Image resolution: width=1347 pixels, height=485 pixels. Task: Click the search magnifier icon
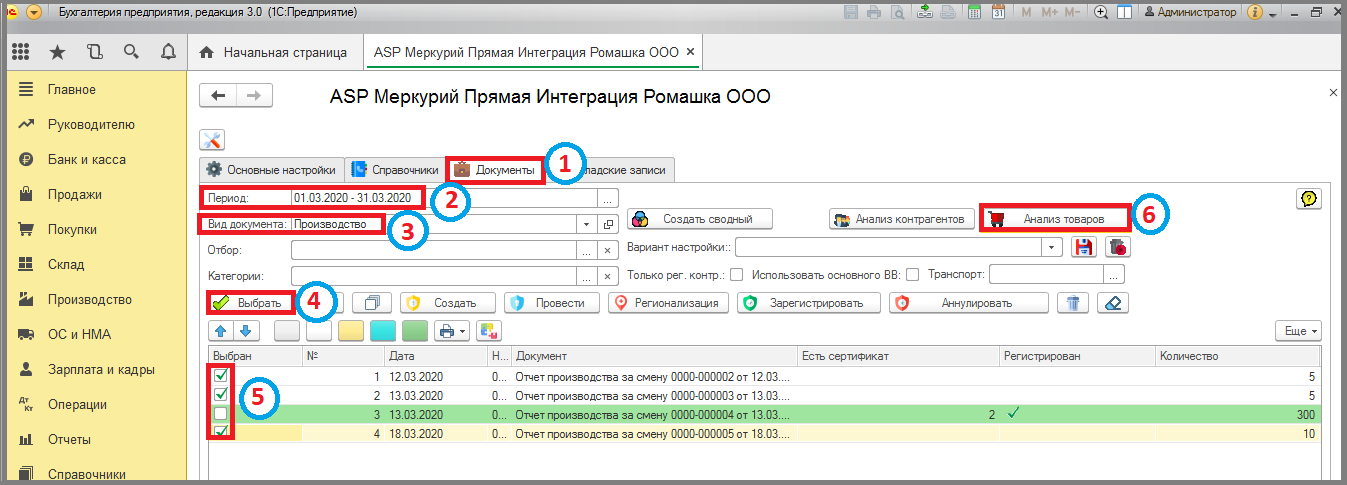coord(131,52)
